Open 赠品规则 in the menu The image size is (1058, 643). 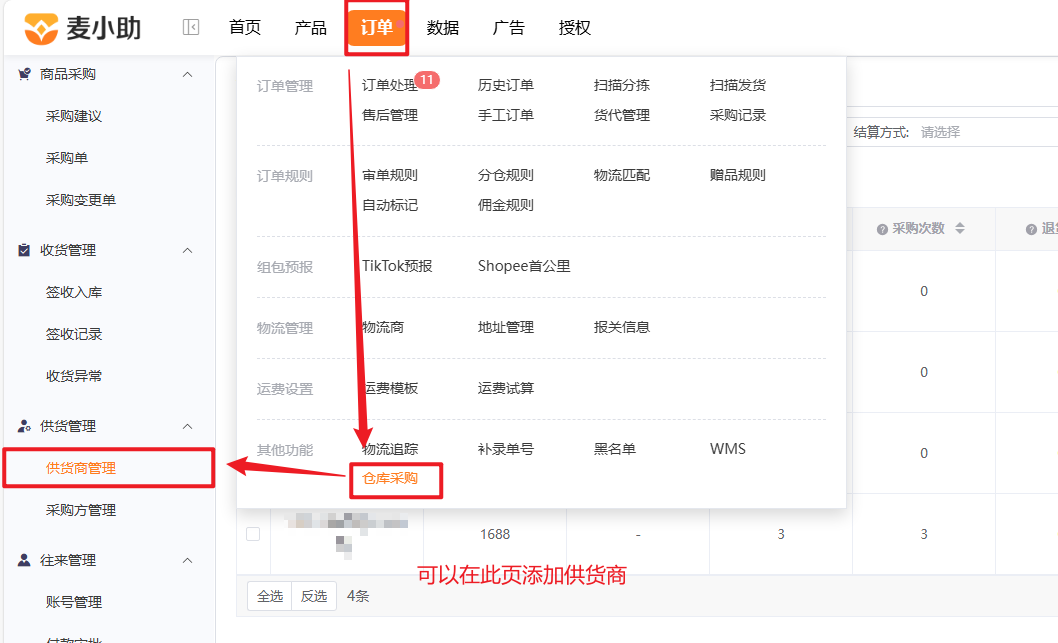pyautogui.click(x=737, y=175)
